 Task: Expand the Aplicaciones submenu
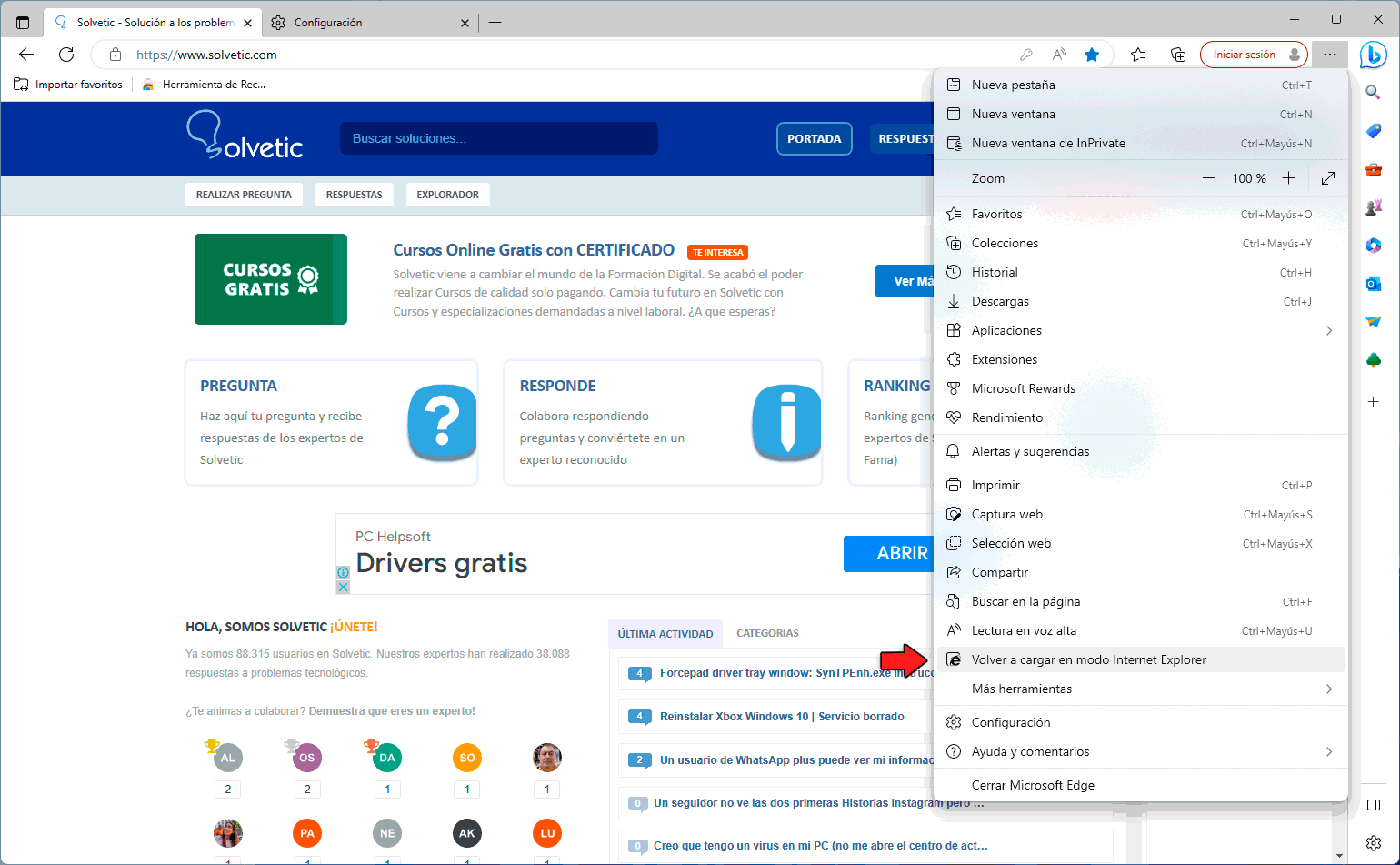[1141, 330]
